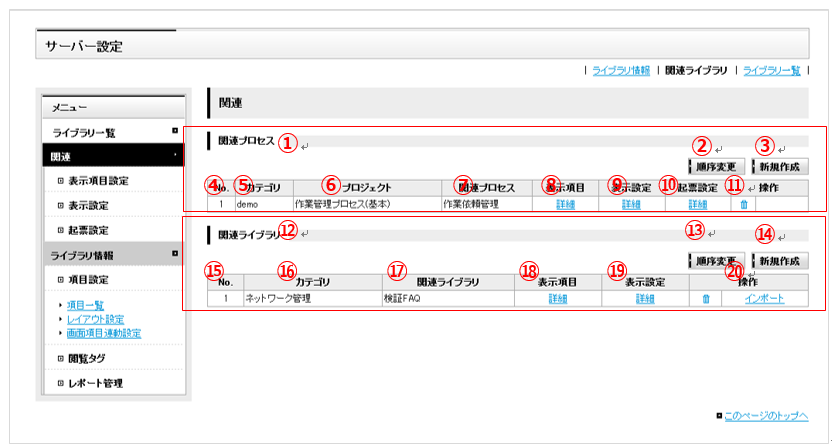Open 表示項目 詳細 link for demo row
832x447 pixels.
[566, 204]
